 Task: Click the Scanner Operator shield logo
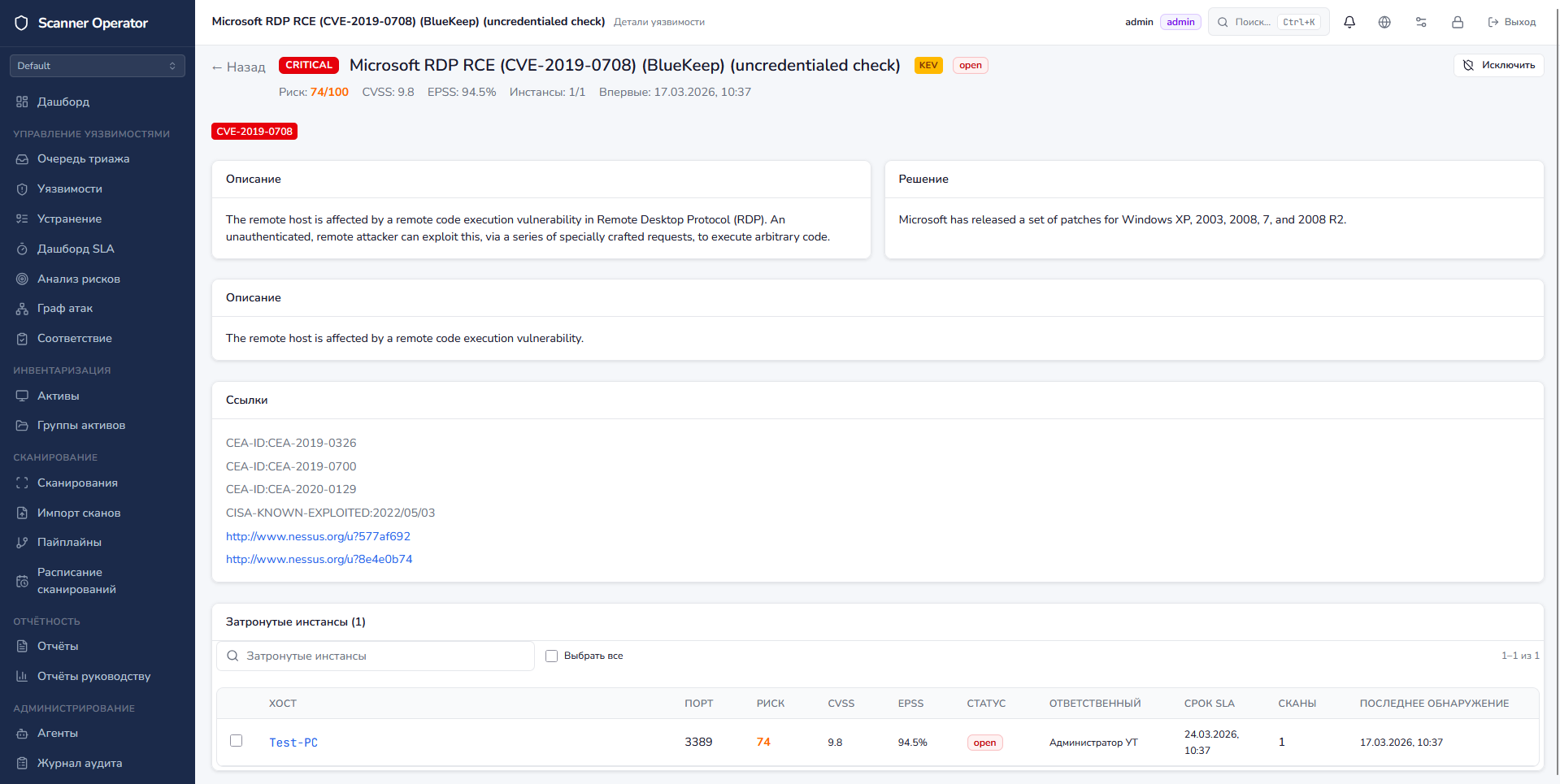[22, 23]
